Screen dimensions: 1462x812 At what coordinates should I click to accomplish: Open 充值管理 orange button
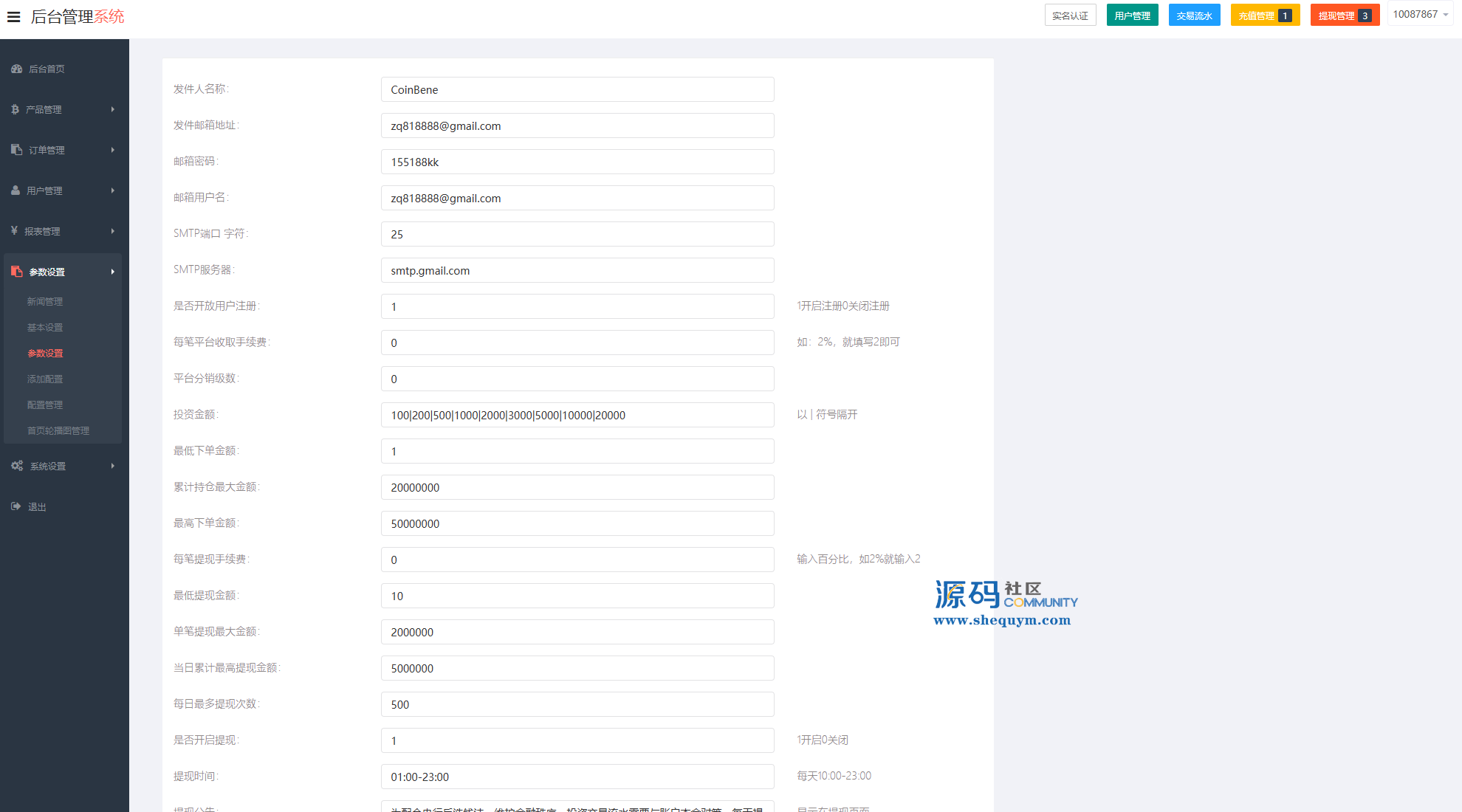[x=1265, y=16]
